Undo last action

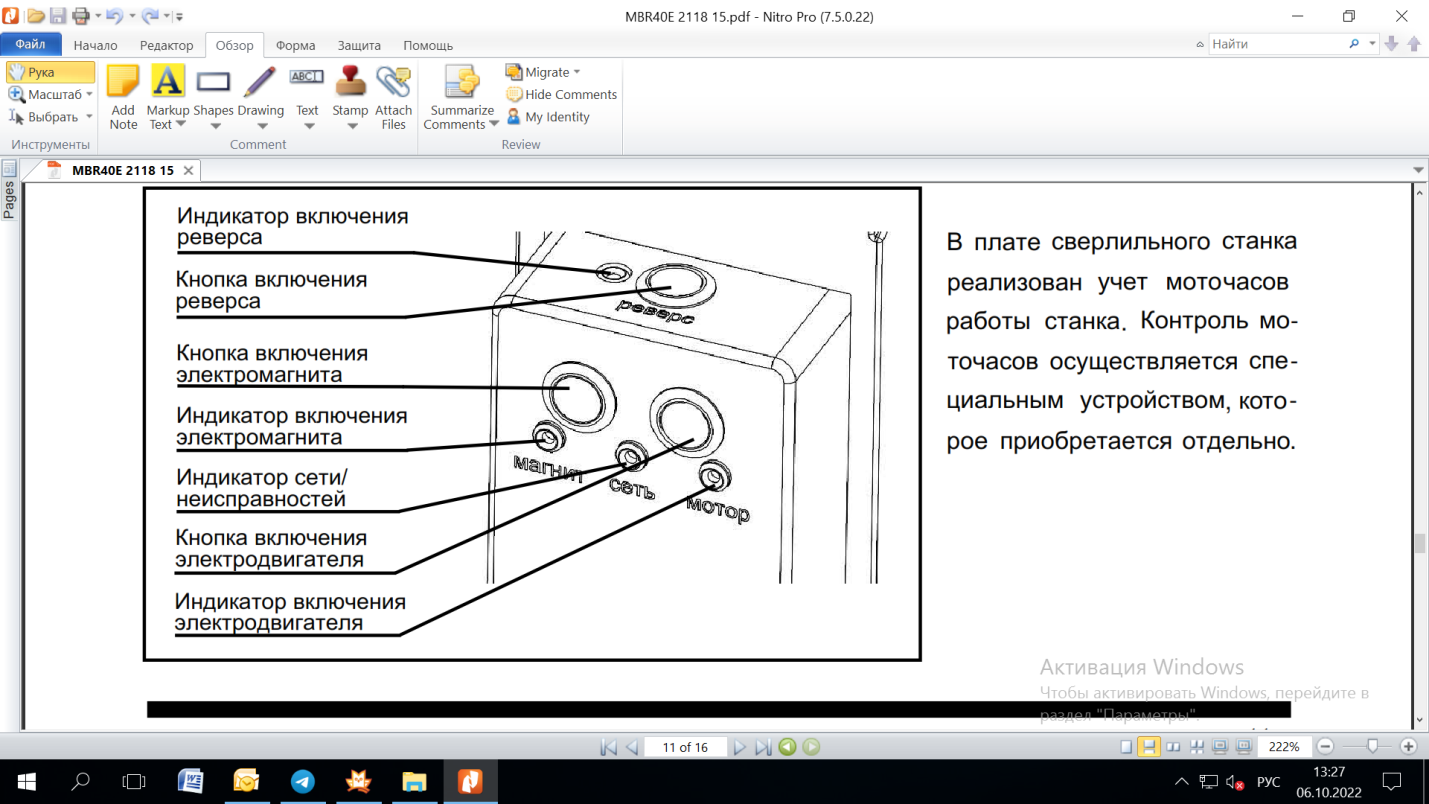[x=113, y=16]
